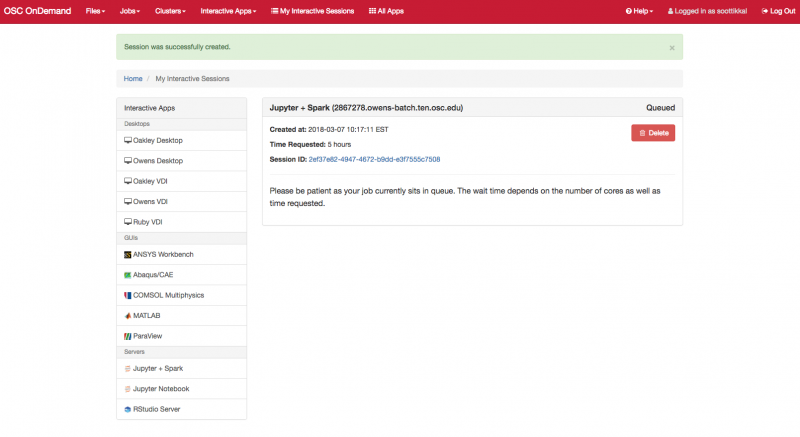This screenshot has height=437, width=800.
Task: Open the Clusters dropdown menu
Action: coord(175,11)
